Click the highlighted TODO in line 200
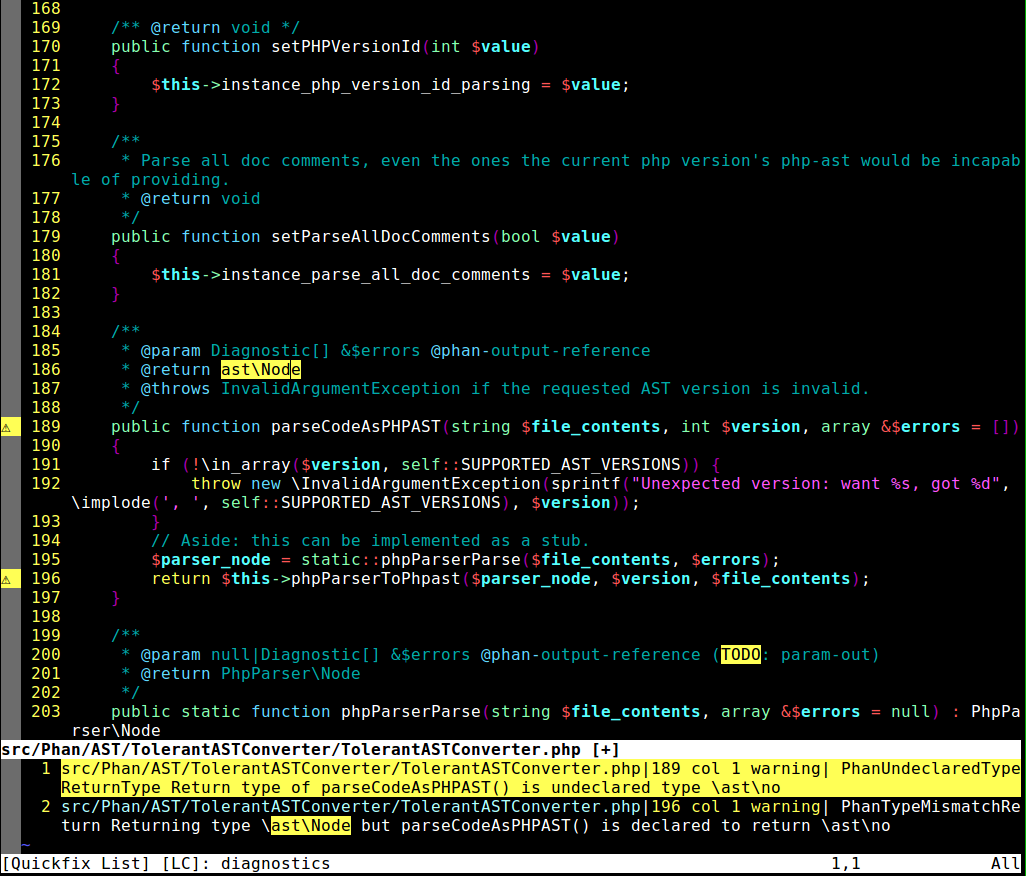 (740, 655)
